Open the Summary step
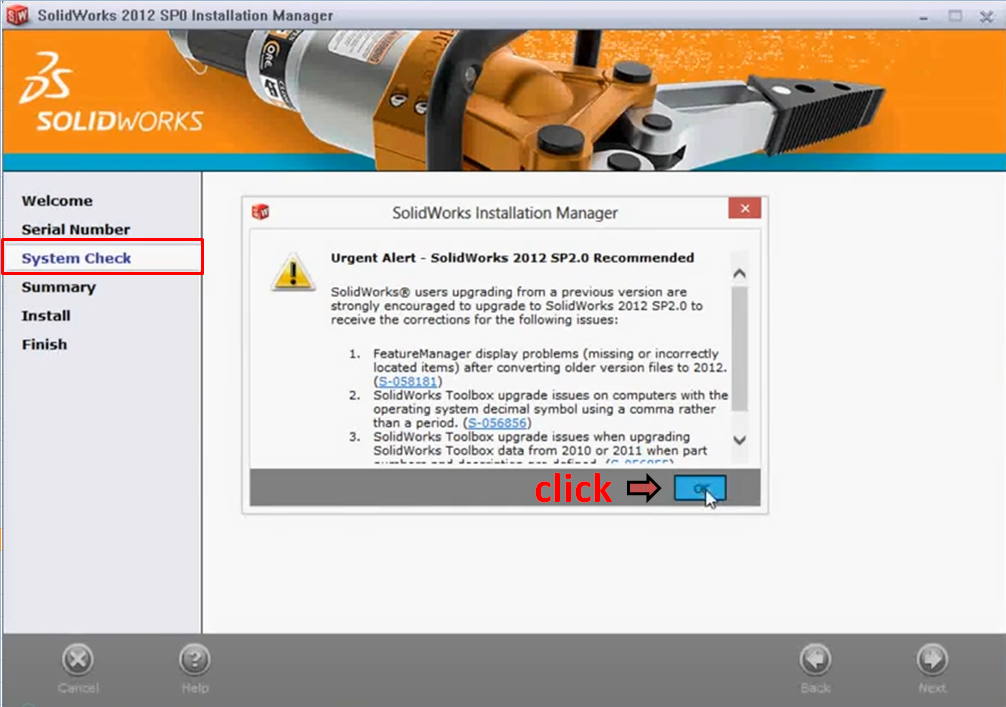Image resolution: width=1006 pixels, height=707 pixels. [58, 287]
